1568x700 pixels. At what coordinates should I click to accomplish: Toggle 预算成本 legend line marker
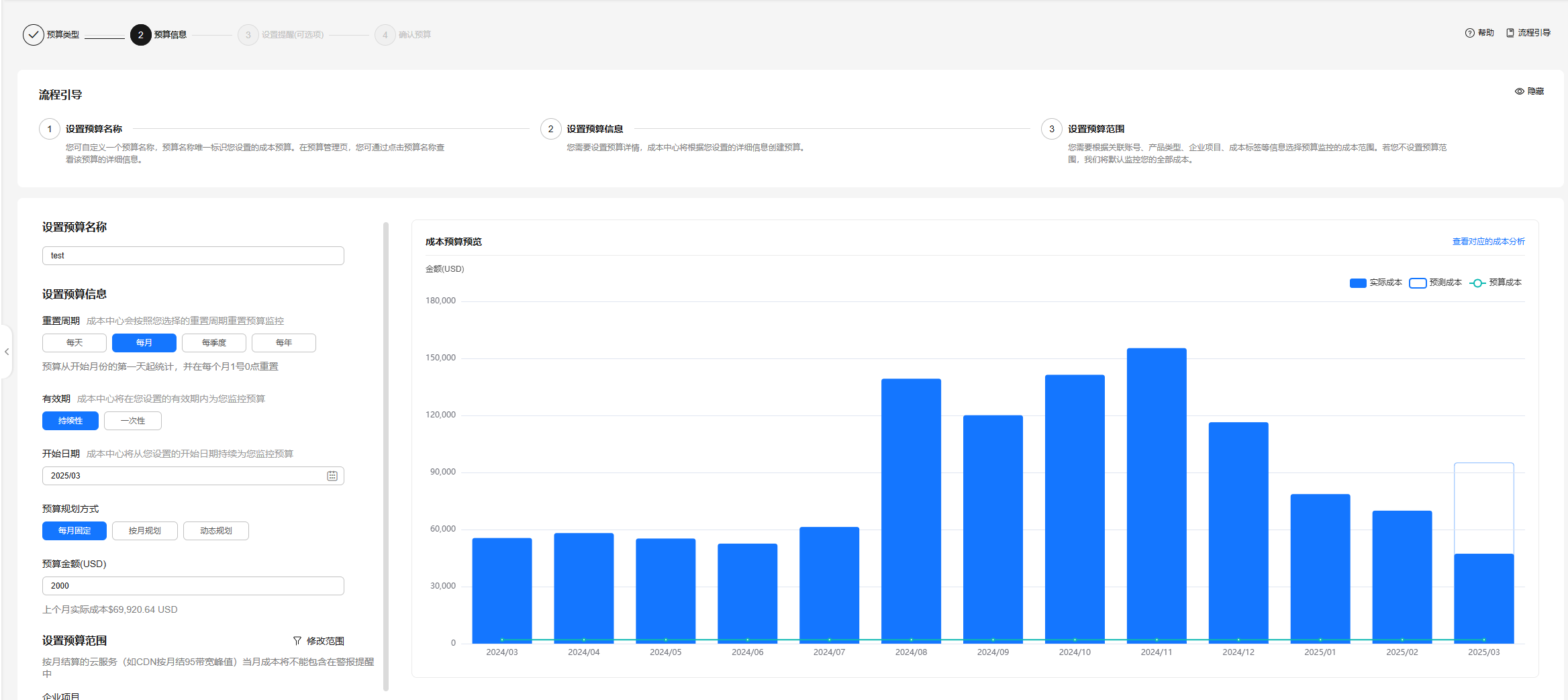pos(1477,283)
